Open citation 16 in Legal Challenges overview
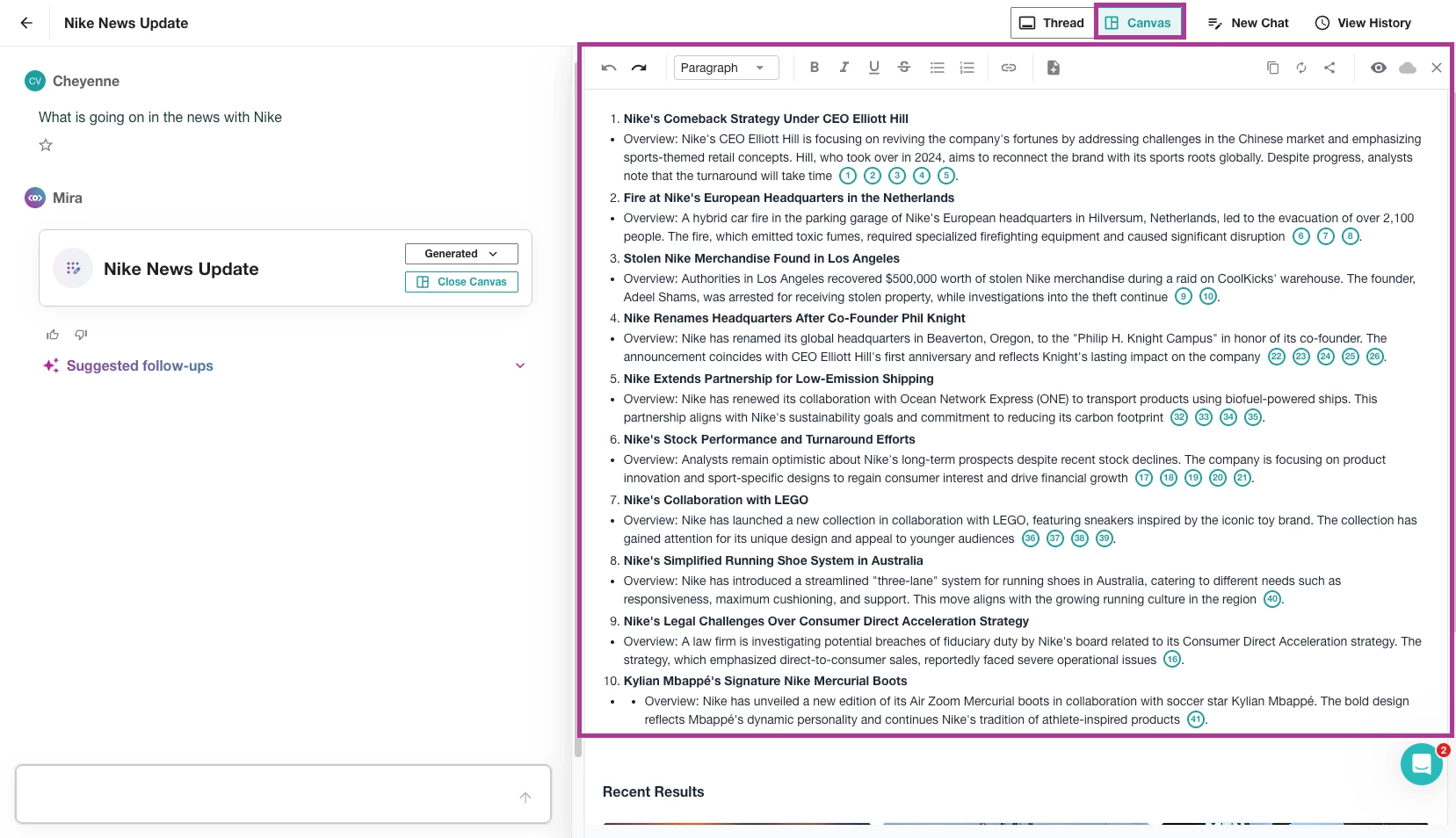The image size is (1456, 838). click(x=1172, y=660)
